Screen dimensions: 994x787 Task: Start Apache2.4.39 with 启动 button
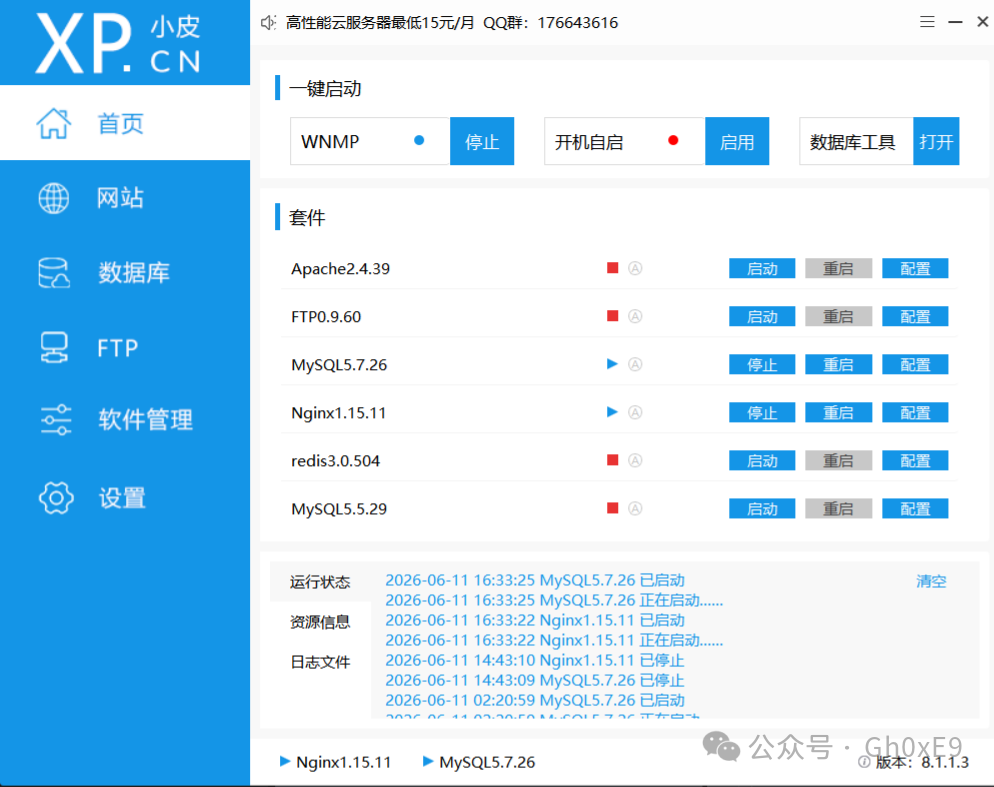point(762,268)
